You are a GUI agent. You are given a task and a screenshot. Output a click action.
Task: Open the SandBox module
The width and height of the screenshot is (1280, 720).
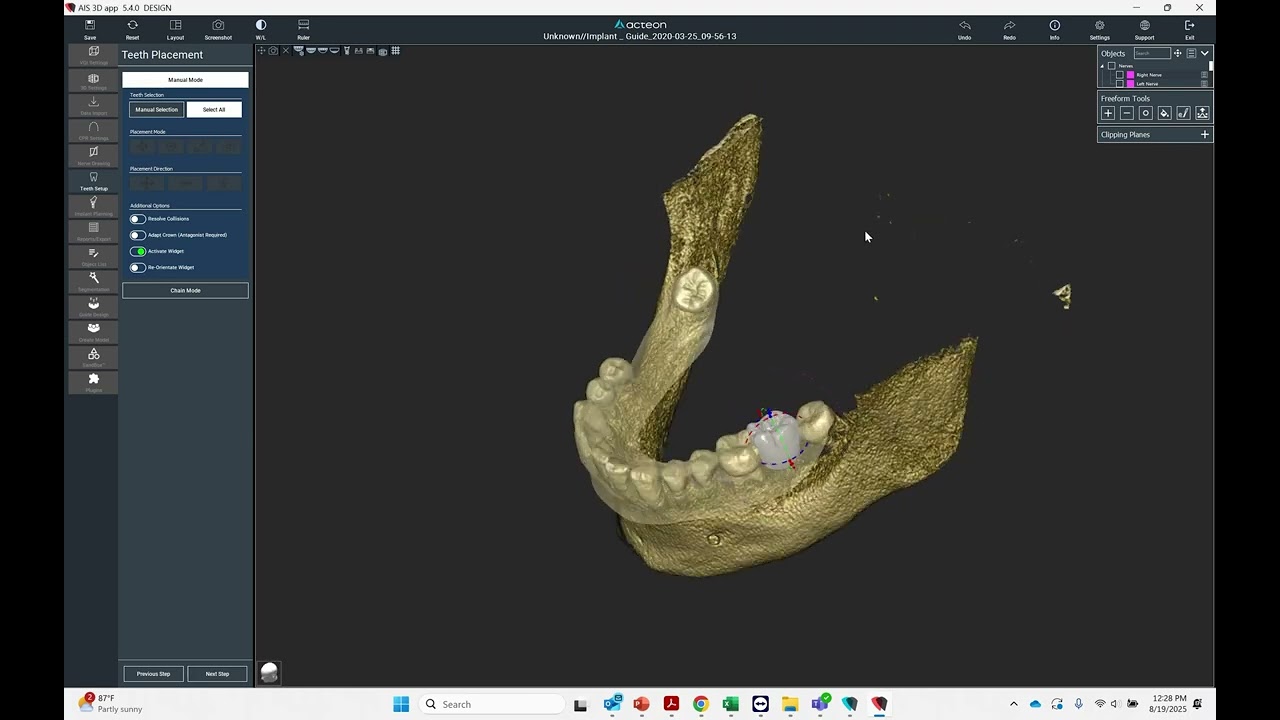[94, 357]
